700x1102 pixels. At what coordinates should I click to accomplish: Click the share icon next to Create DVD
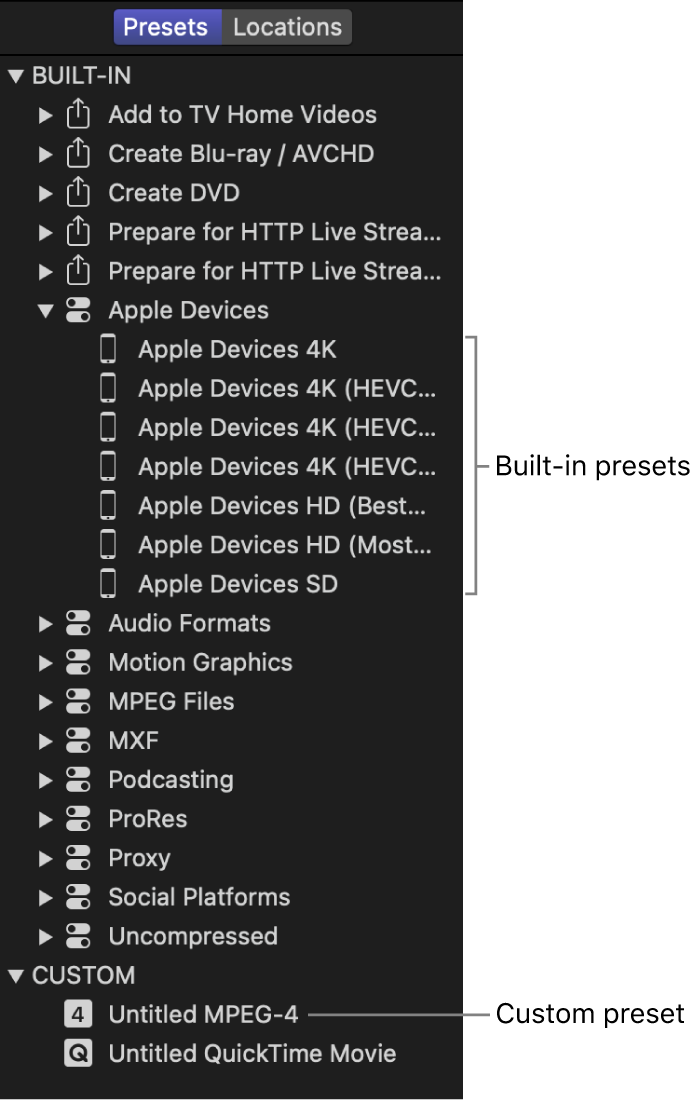click(x=79, y=193)
